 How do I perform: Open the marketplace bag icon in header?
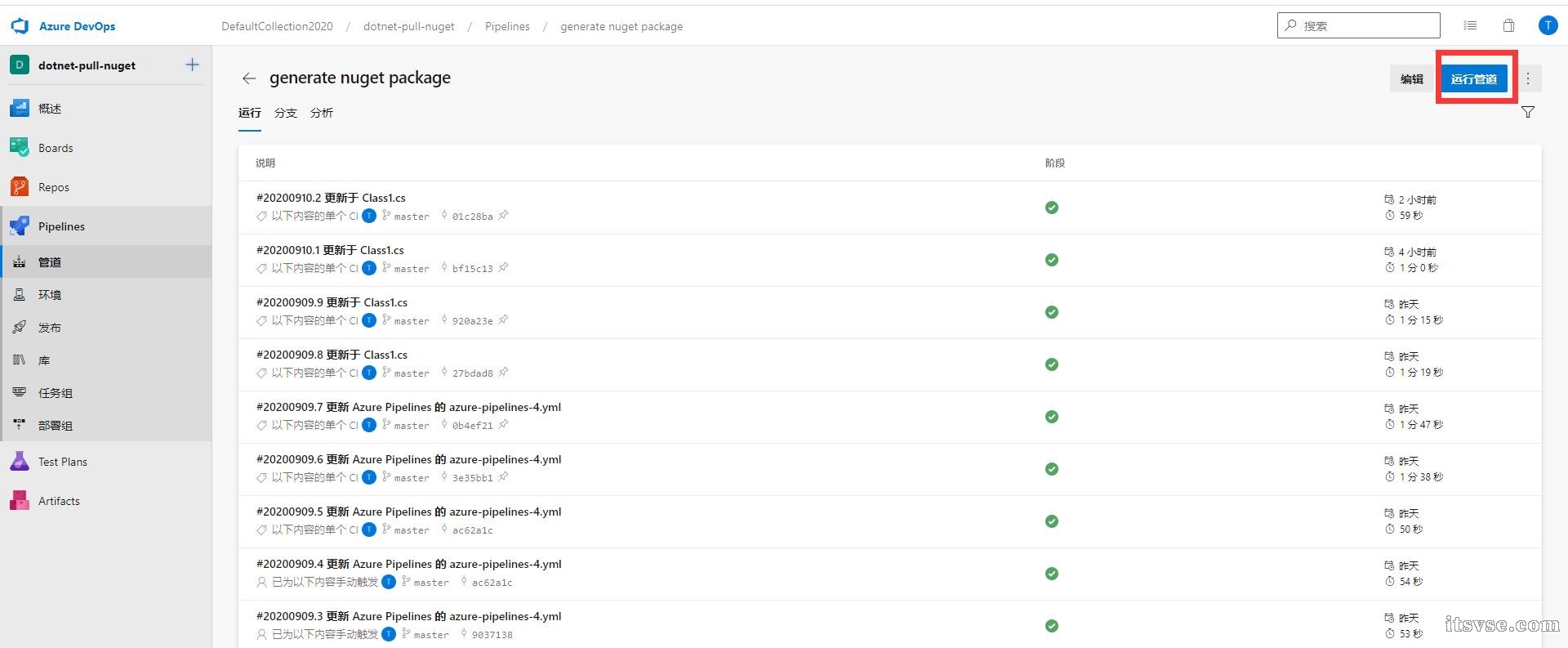(x=1508, y=26)
